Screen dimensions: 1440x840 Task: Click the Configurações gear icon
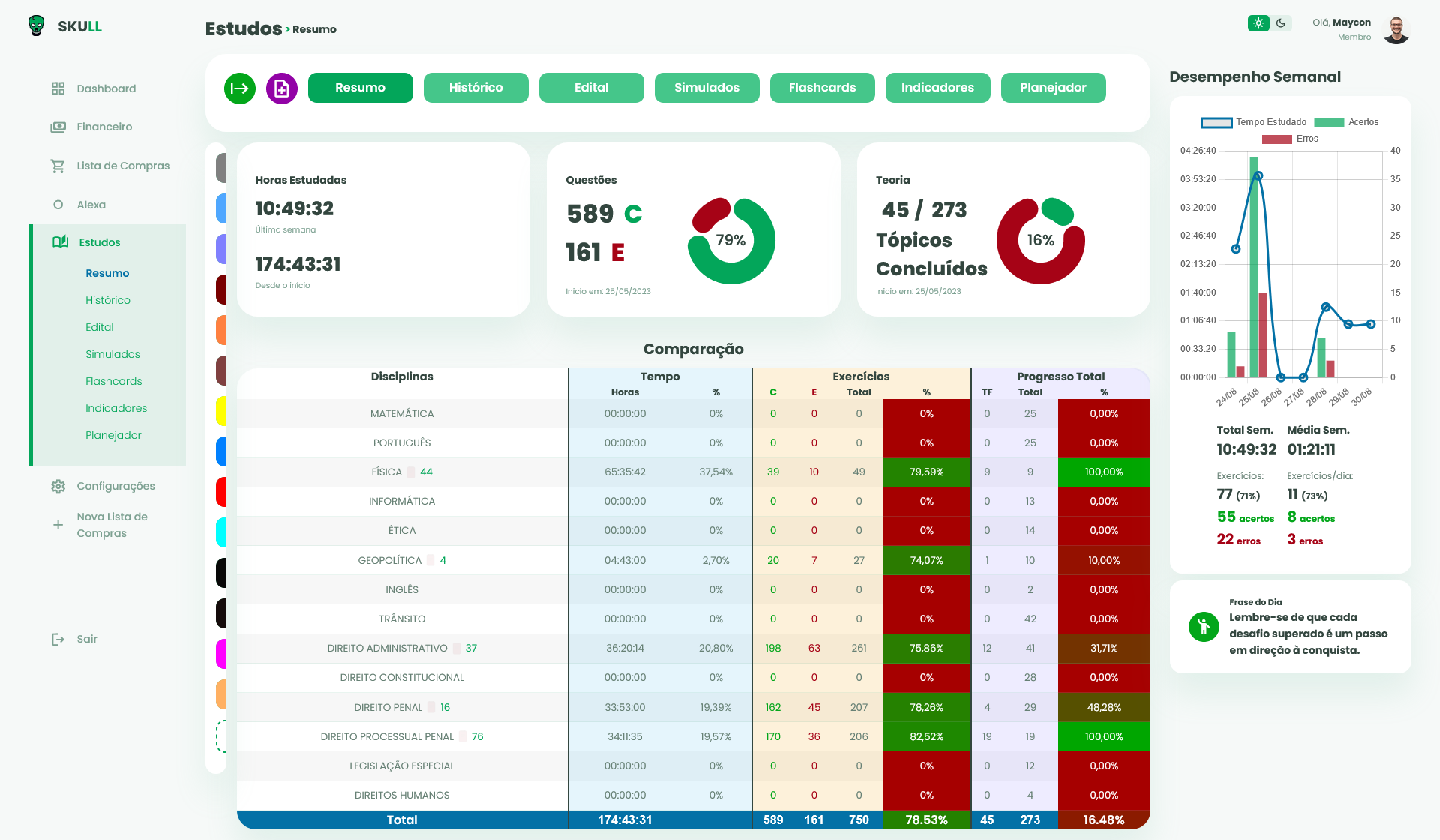pos(58,486)
